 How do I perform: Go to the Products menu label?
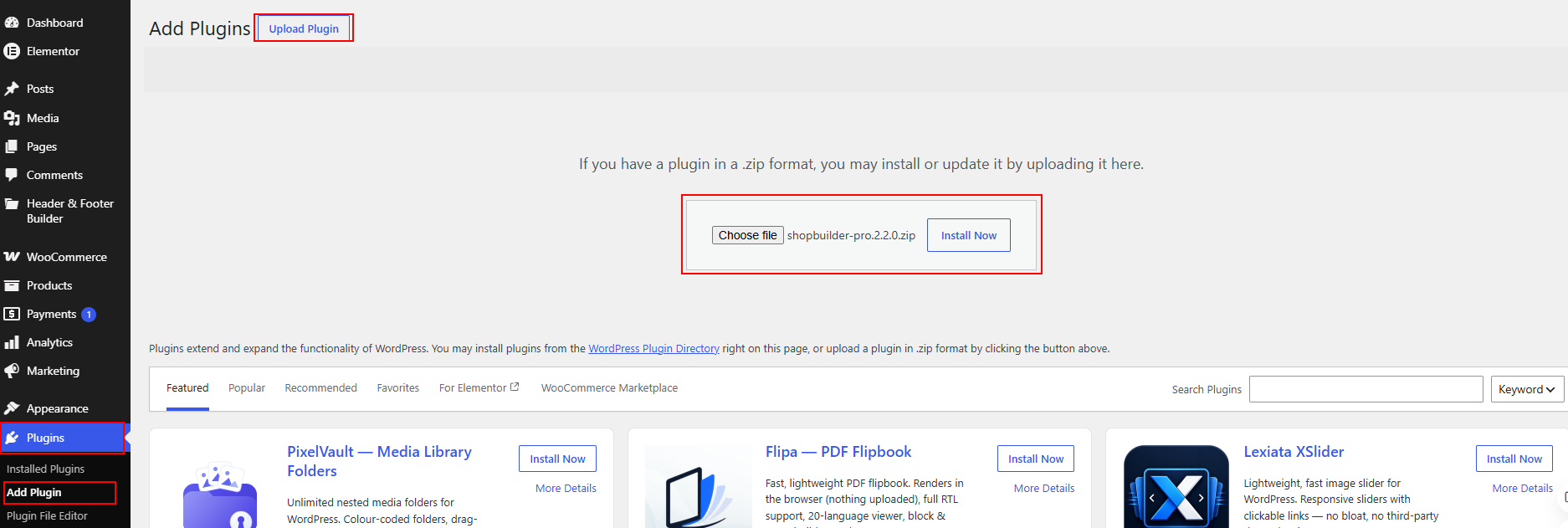click(x=49, y=285)
